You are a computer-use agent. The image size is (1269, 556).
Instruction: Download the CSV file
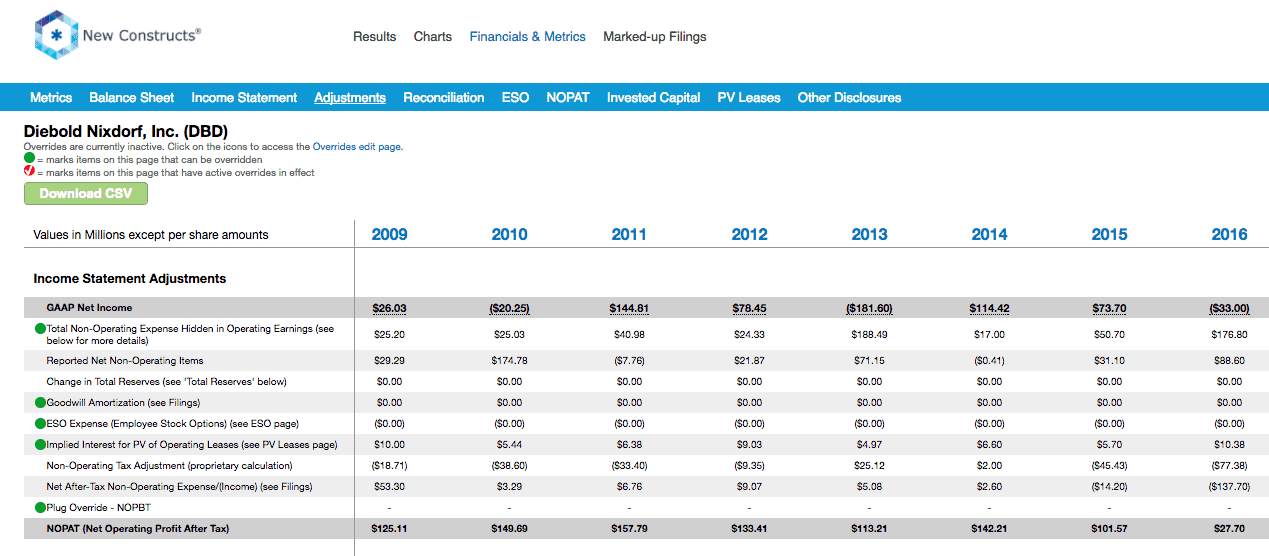[86, 193]
